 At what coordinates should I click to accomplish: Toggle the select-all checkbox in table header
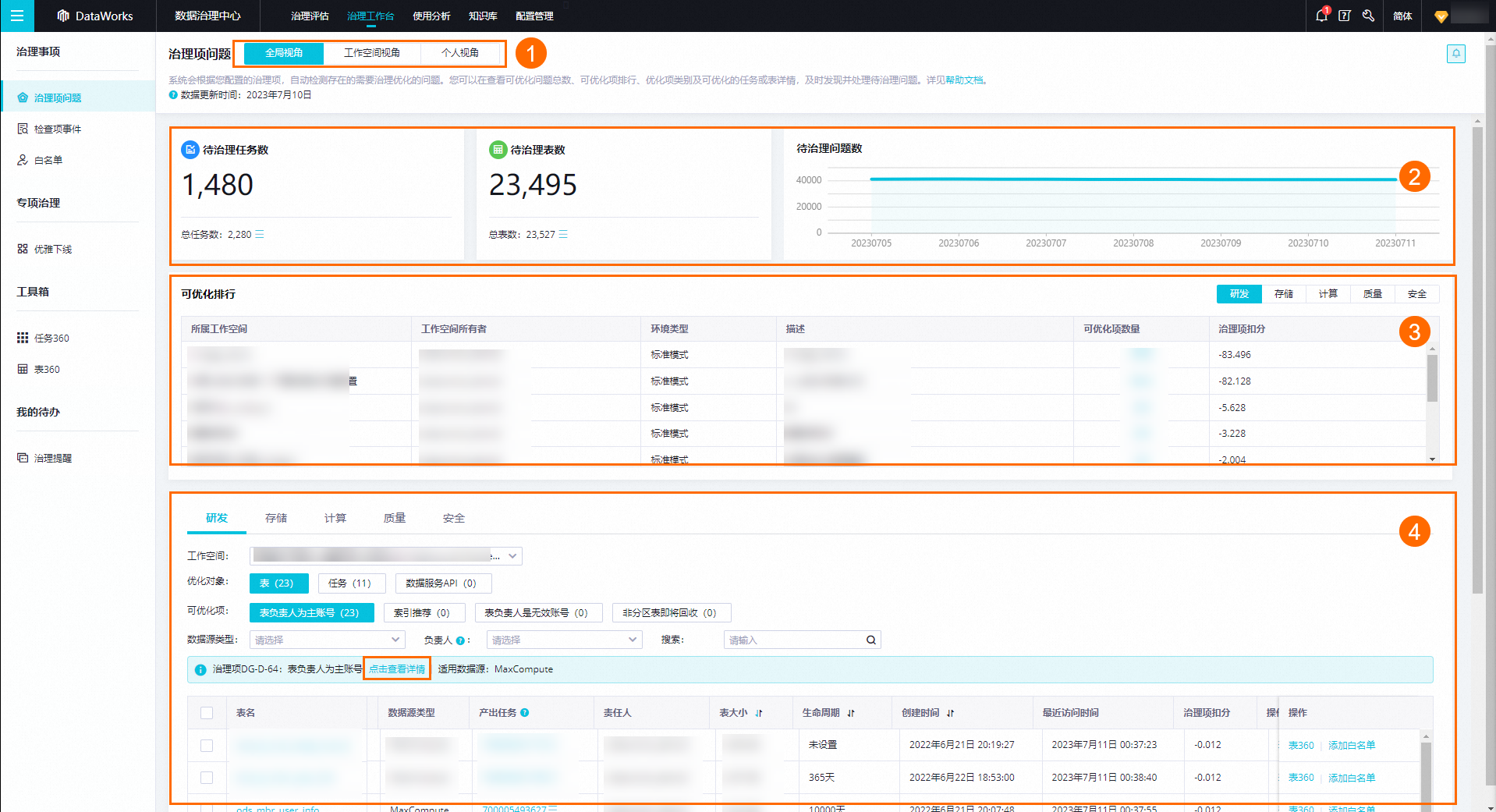coord(207,712)
